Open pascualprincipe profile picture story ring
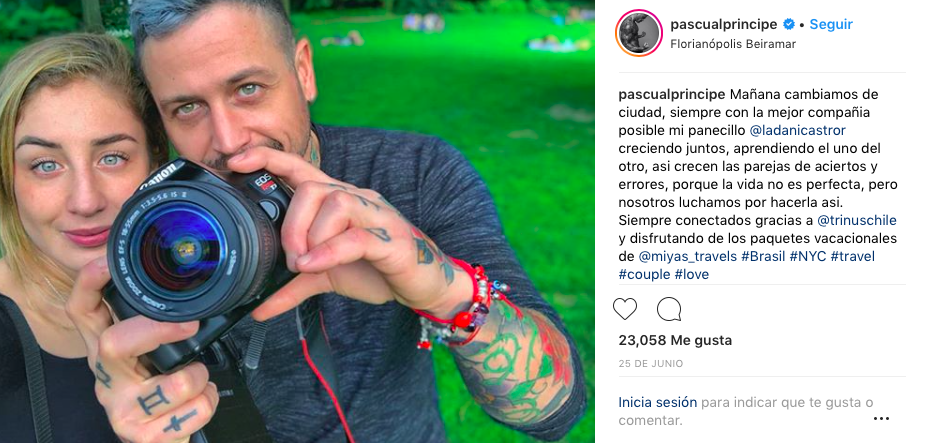The width and height of the screenshot is (925, 443). pos(639,33)
